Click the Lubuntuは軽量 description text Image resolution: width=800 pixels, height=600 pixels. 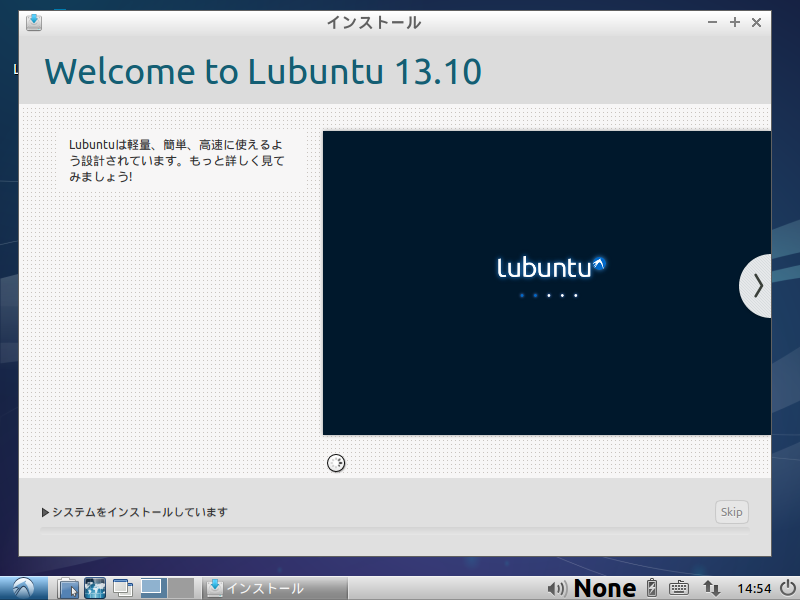point(177,161)
